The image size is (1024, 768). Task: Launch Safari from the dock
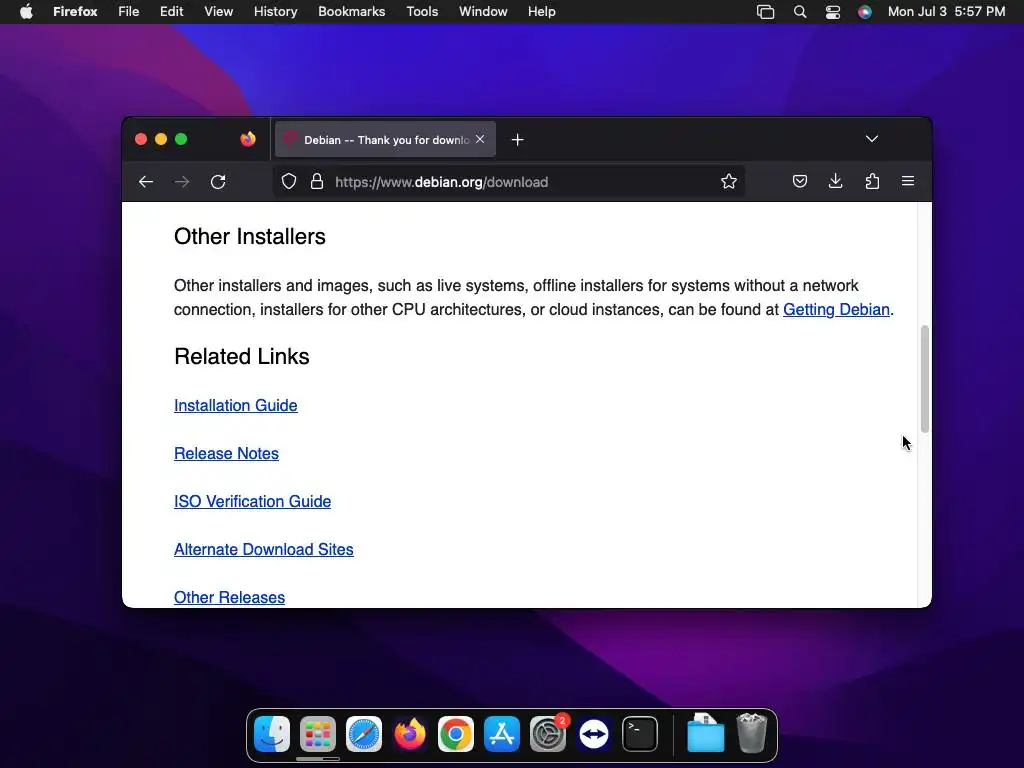tap(364, 734)
